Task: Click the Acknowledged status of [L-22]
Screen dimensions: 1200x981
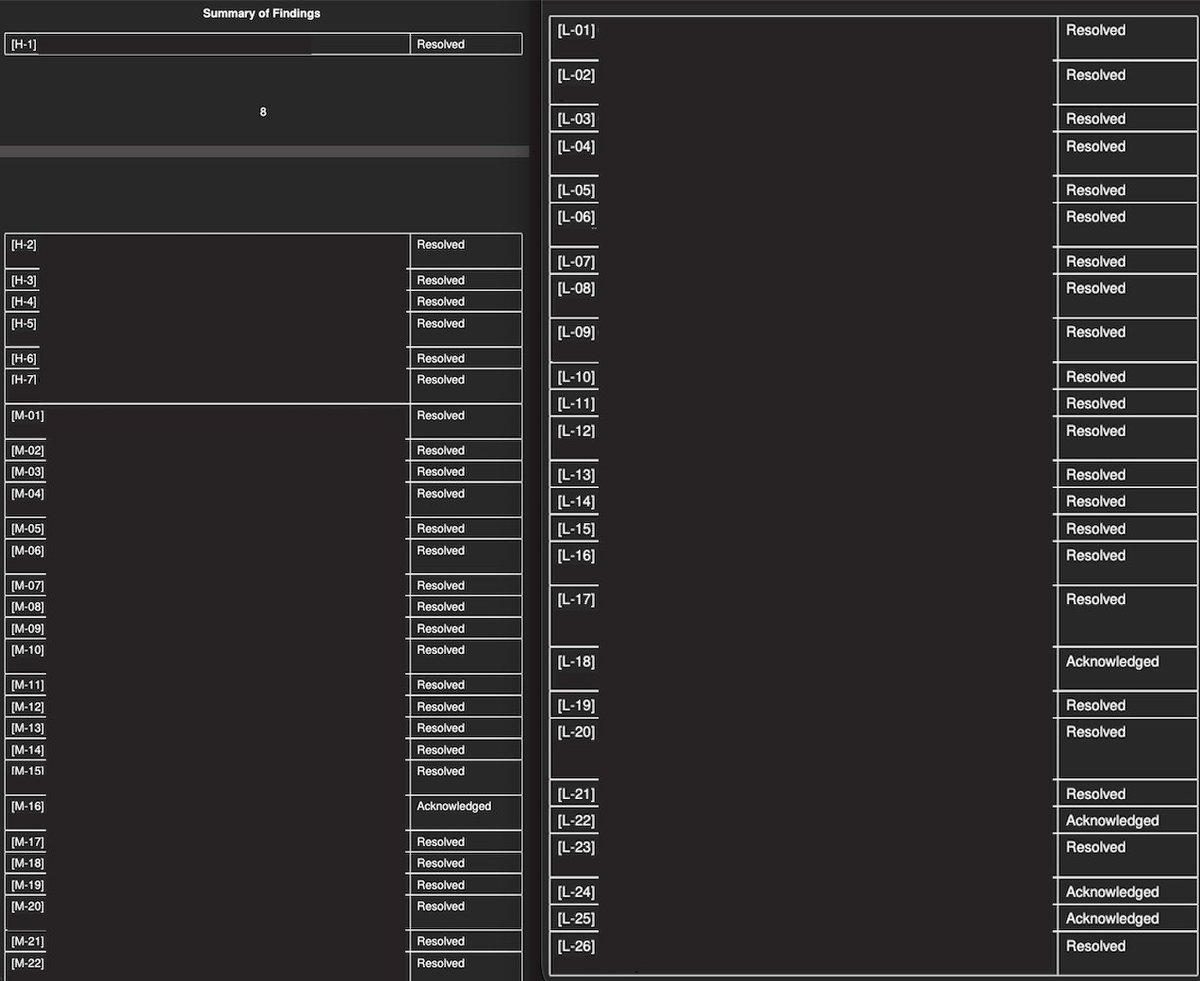Action: [1112, 821]
